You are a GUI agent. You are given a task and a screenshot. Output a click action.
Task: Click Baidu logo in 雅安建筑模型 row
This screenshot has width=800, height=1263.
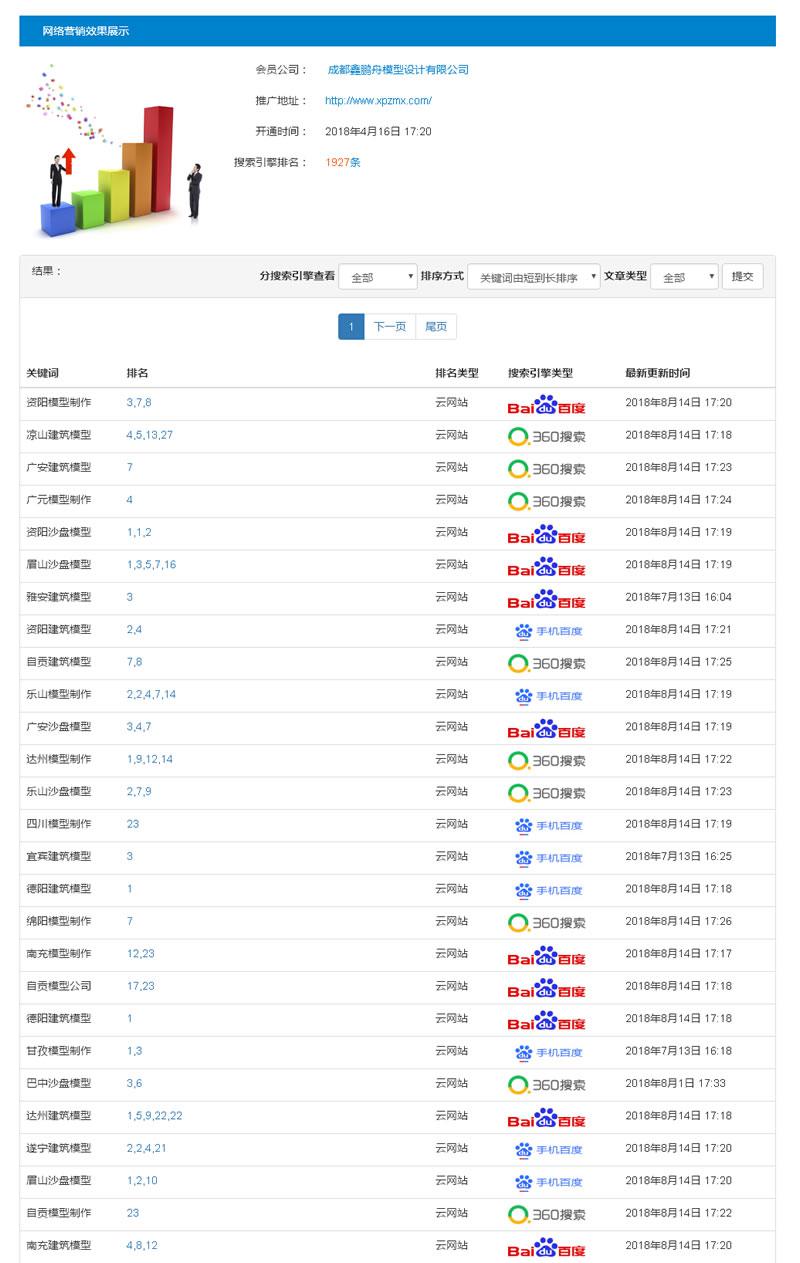point(546,599)
